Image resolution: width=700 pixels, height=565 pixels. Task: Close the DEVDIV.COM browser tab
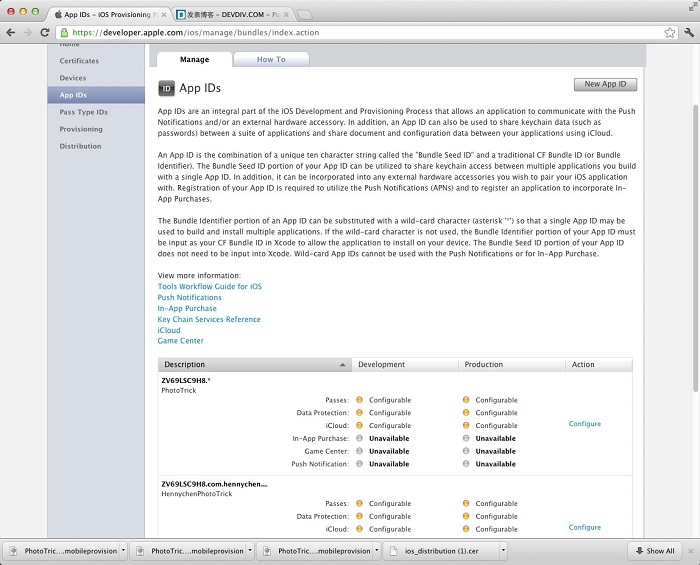(x=286, y=15)
